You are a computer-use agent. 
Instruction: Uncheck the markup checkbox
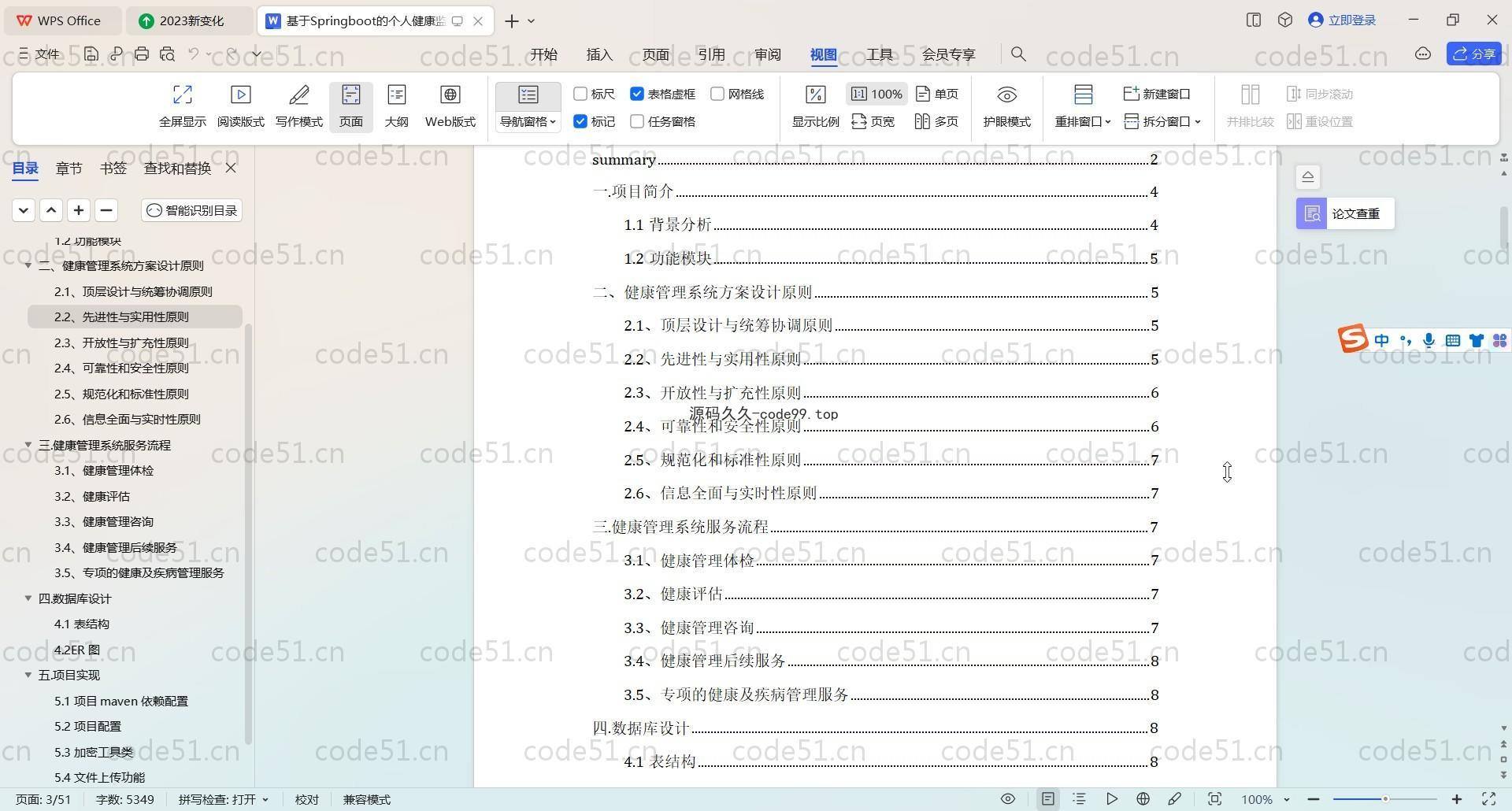[581, 121]
